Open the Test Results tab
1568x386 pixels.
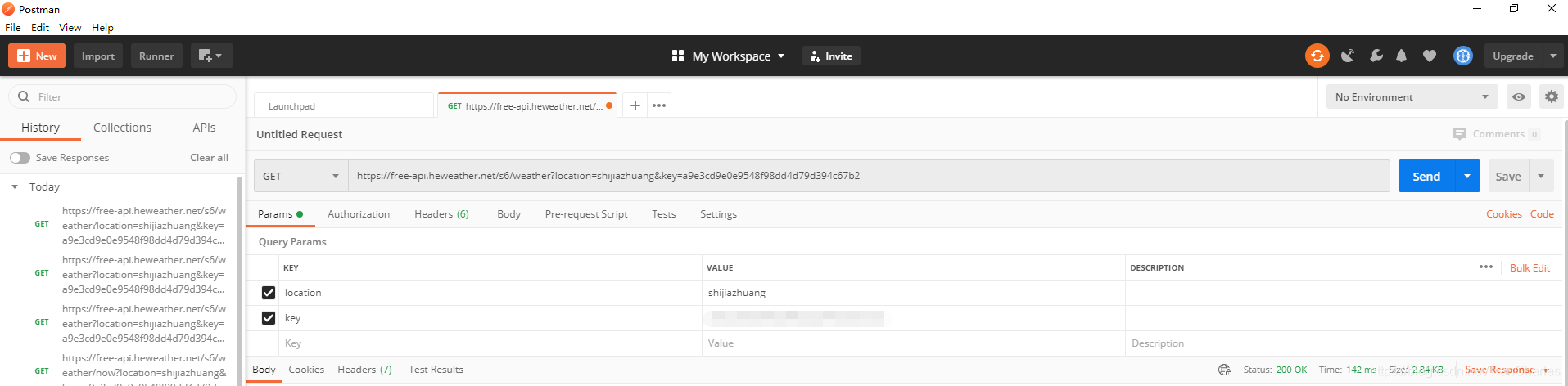point(436,370)
